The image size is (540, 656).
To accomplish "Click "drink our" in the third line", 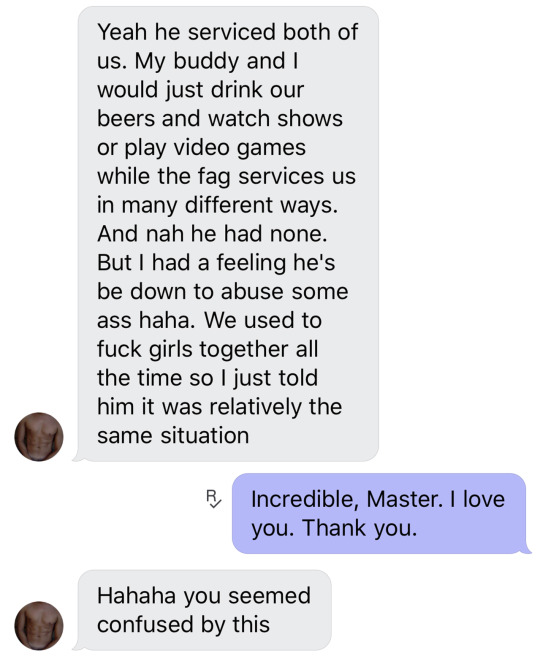I will [257, 90].
